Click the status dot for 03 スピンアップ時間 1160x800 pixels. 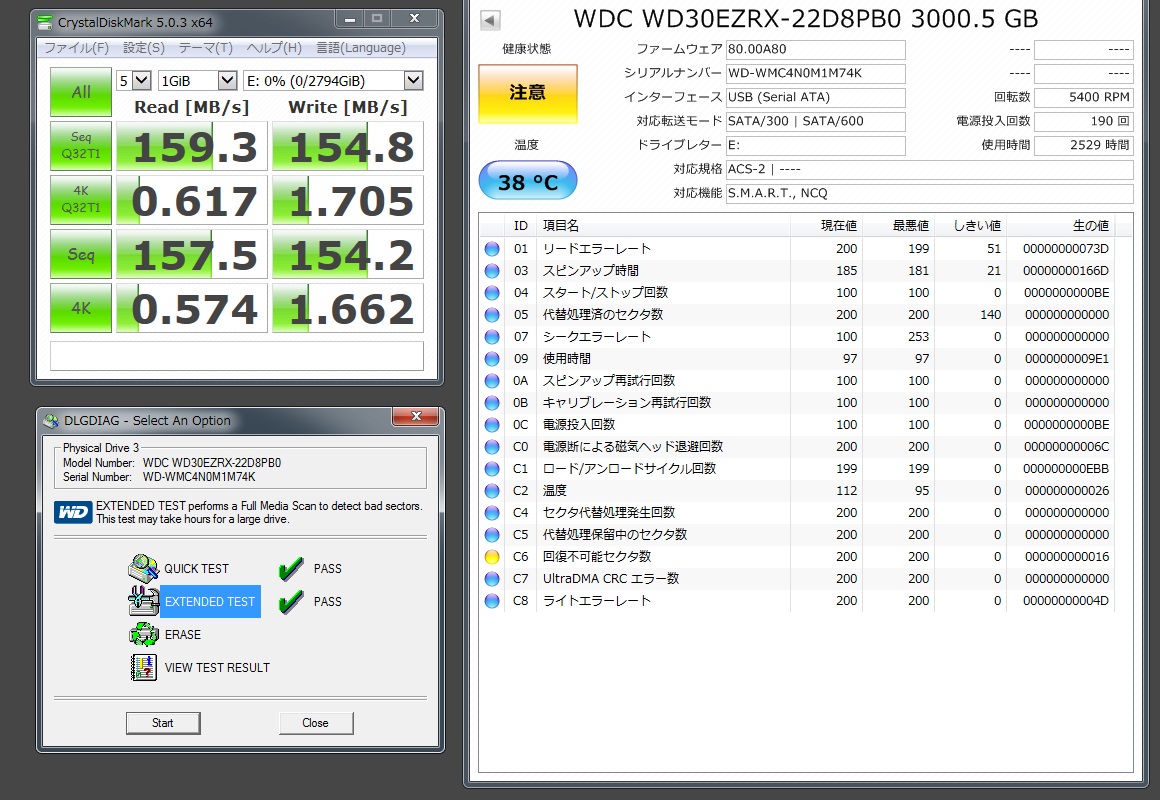coord(492,271)
